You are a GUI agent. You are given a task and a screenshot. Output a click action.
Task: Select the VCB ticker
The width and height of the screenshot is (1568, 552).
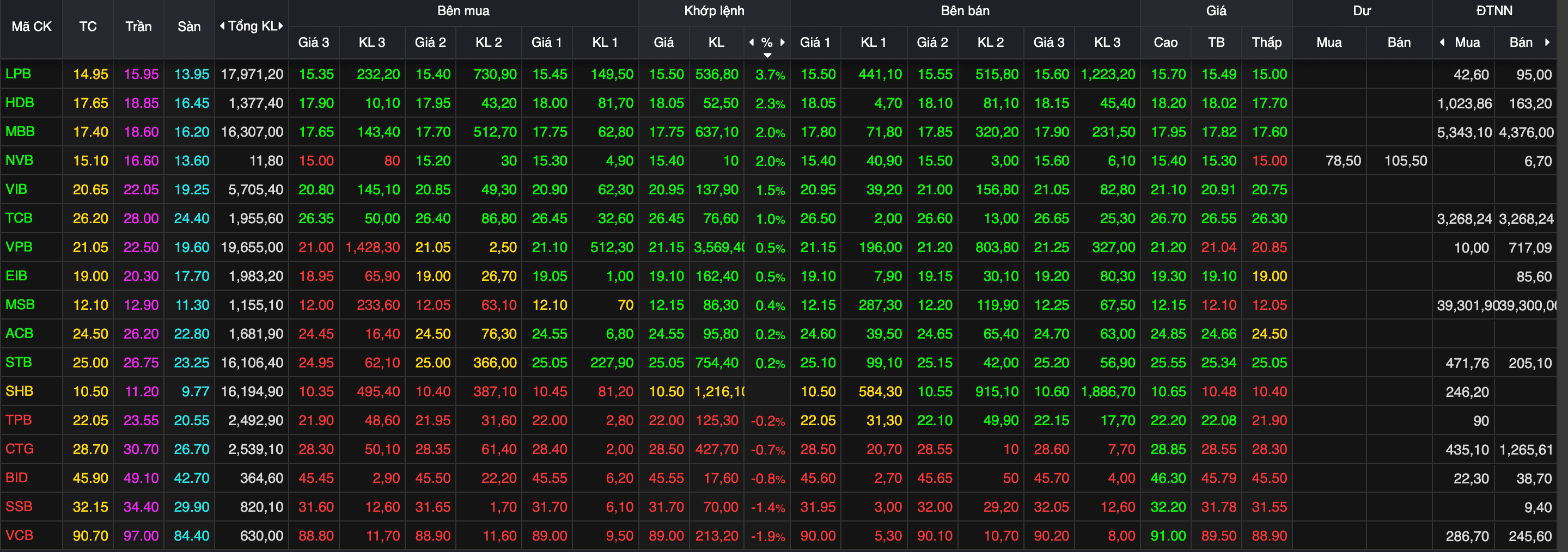(x=20, y=536)
